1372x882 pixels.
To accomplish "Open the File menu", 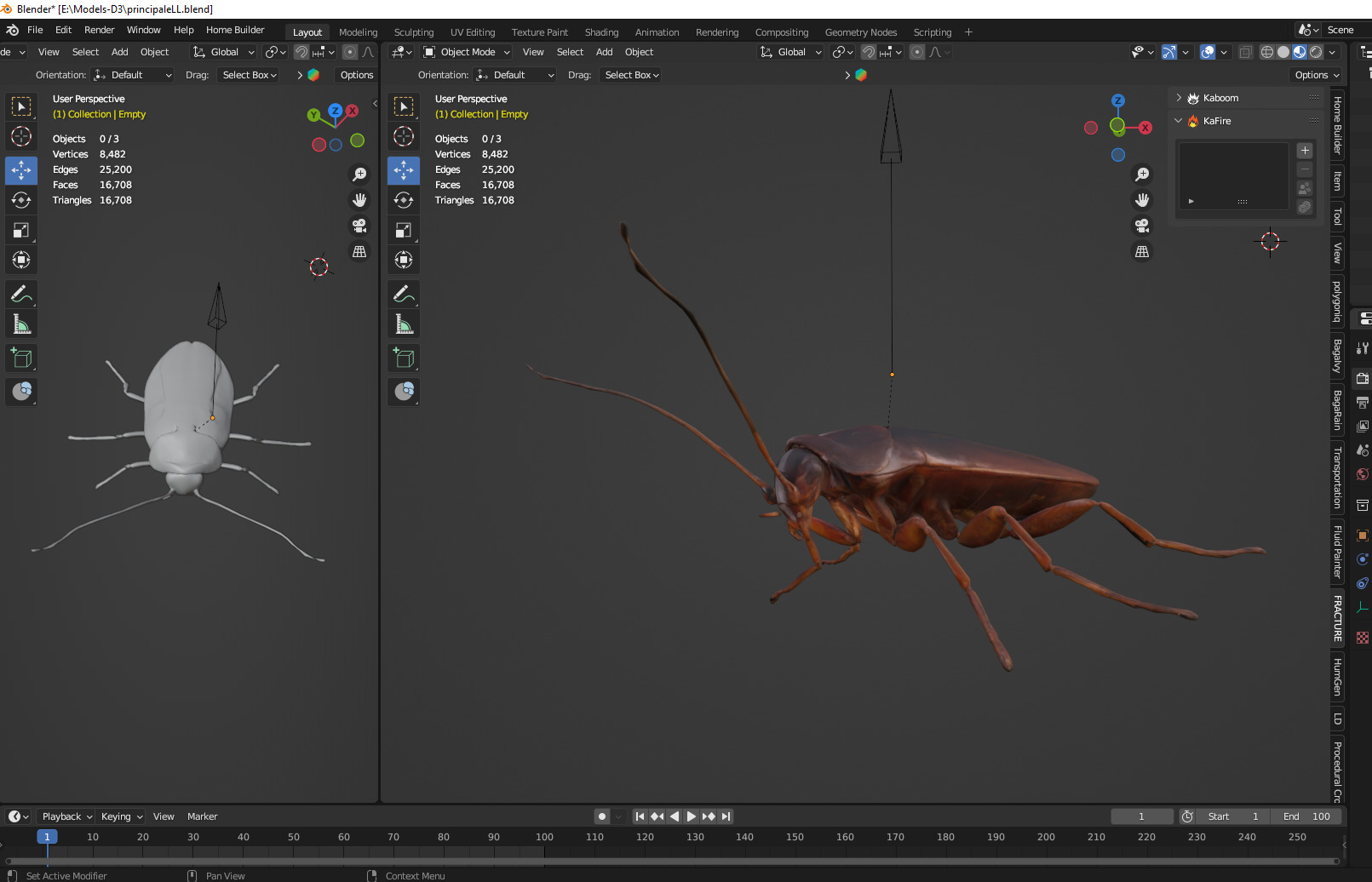I will (35, 30).
